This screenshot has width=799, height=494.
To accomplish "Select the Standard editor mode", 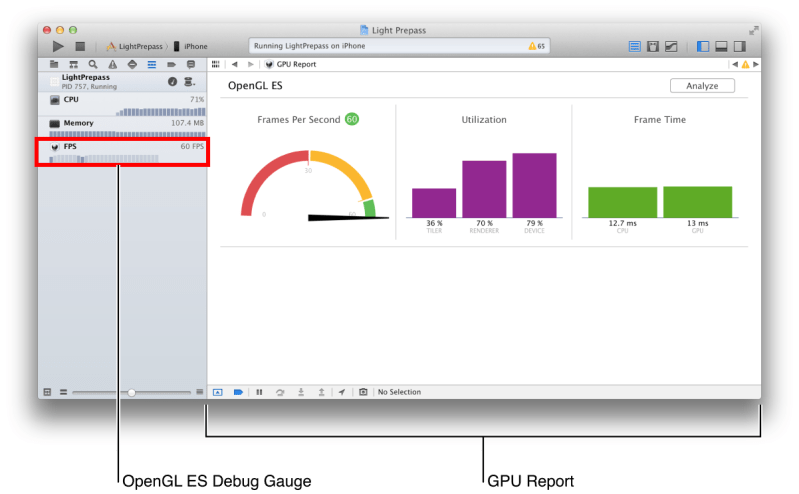I will point(634,46).
